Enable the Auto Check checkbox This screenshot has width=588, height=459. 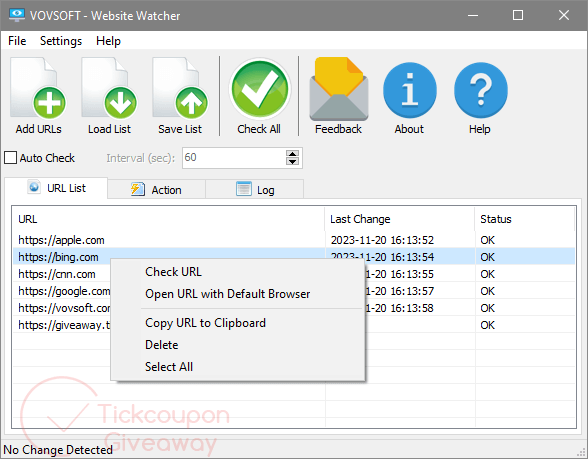10,158
